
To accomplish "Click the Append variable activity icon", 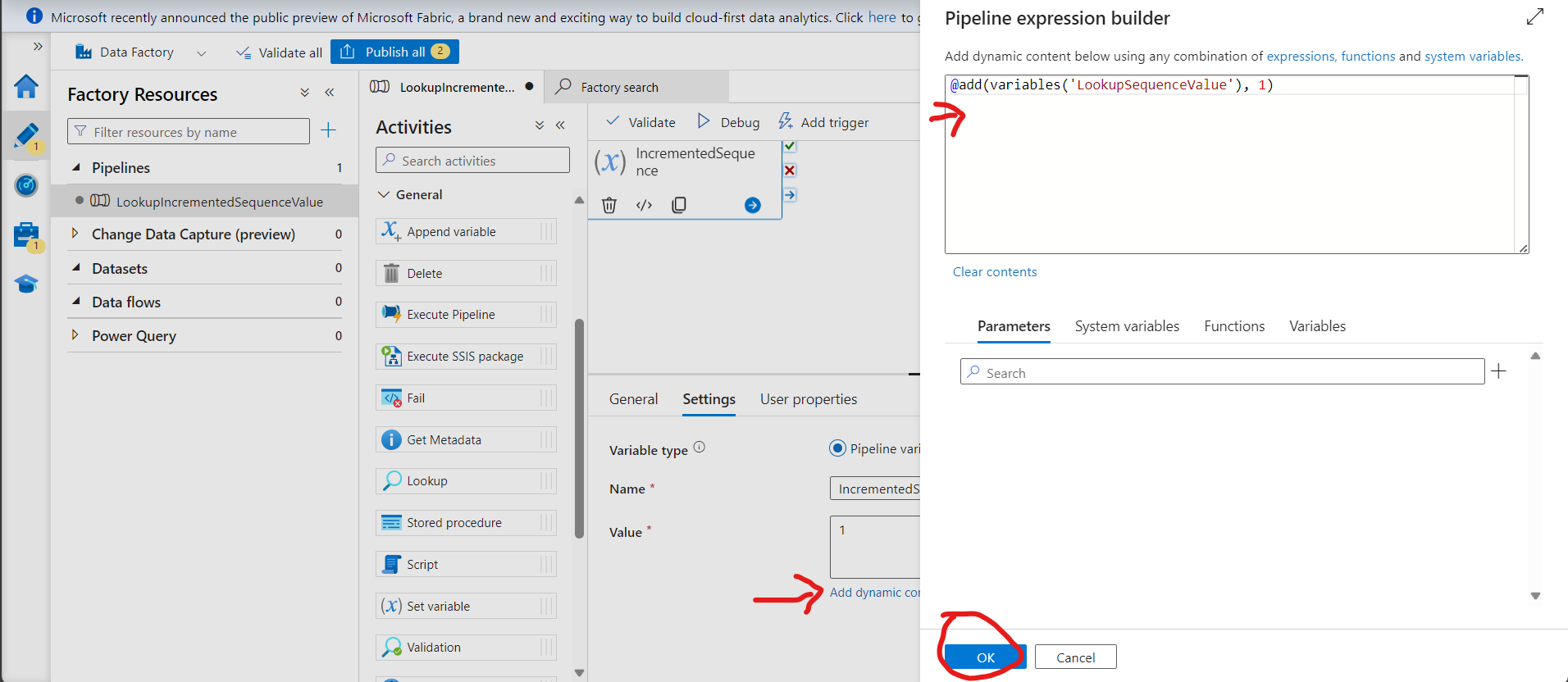I will tap(391, 231).
